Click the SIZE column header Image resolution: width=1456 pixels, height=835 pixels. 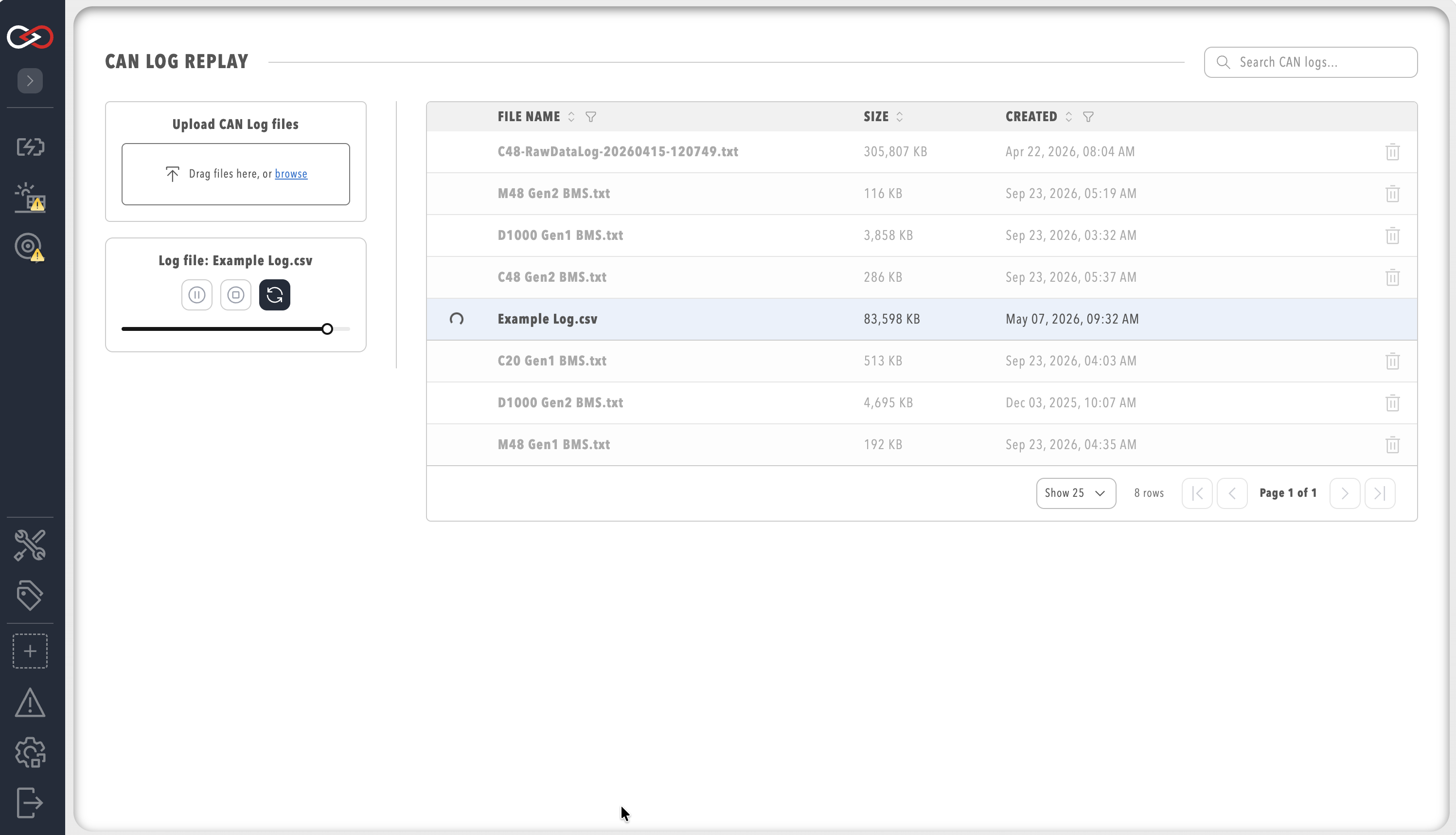click(x=876, y=116)
